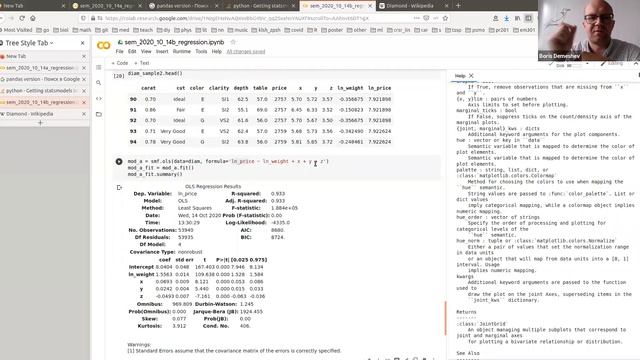Open the Colab logo home link
640x360 pixels.
(x=104, y=46)
